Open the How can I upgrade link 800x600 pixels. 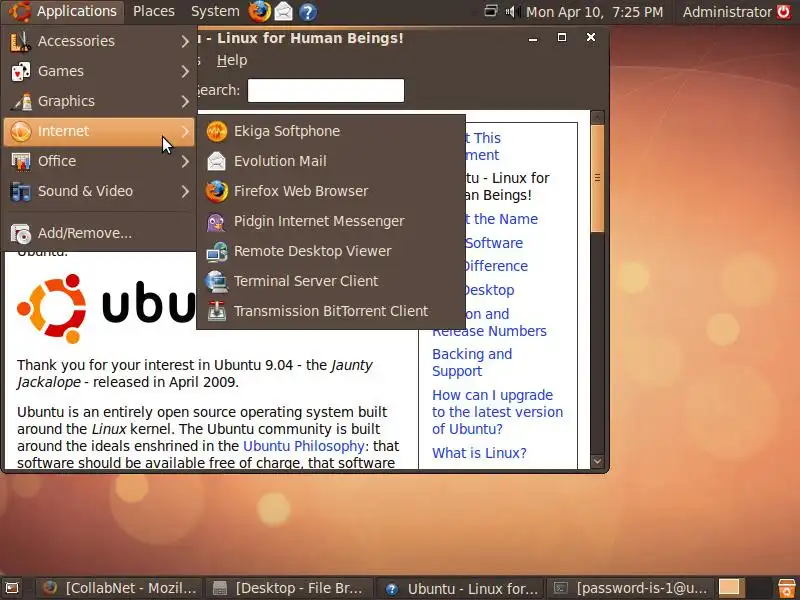click(497, 412)
